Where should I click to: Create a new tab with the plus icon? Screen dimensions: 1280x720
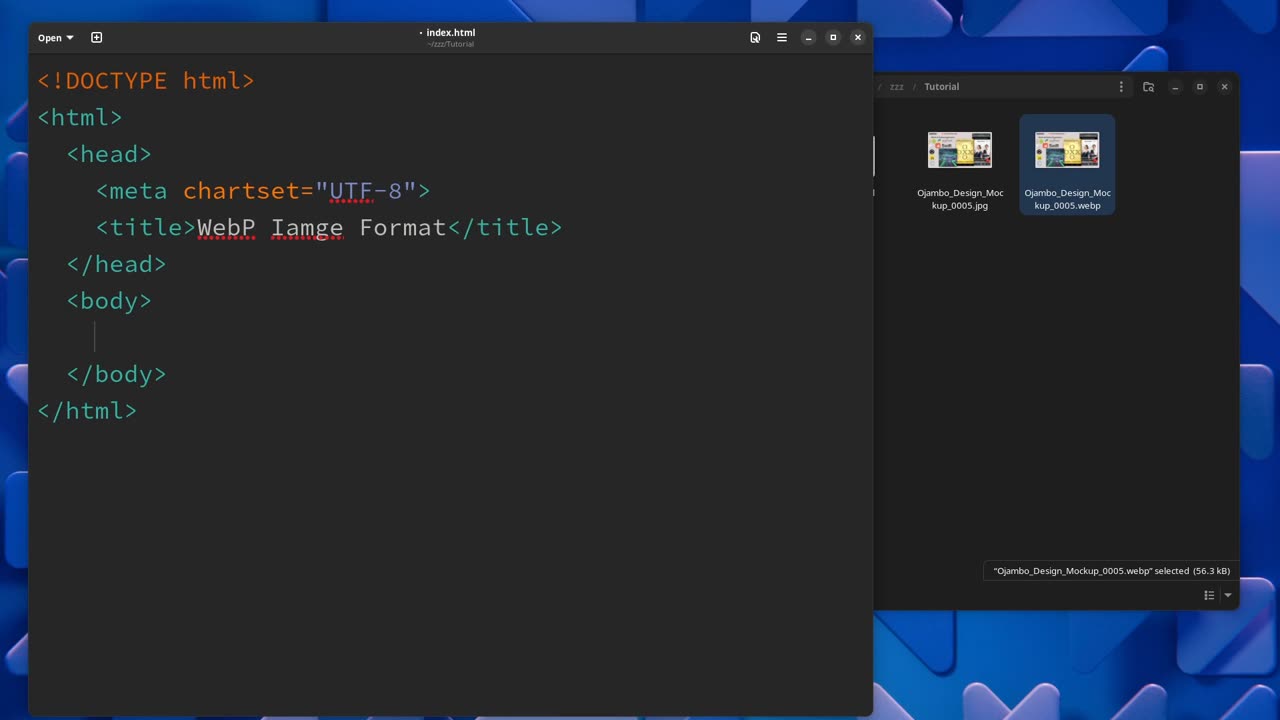(x=97, y=38)
